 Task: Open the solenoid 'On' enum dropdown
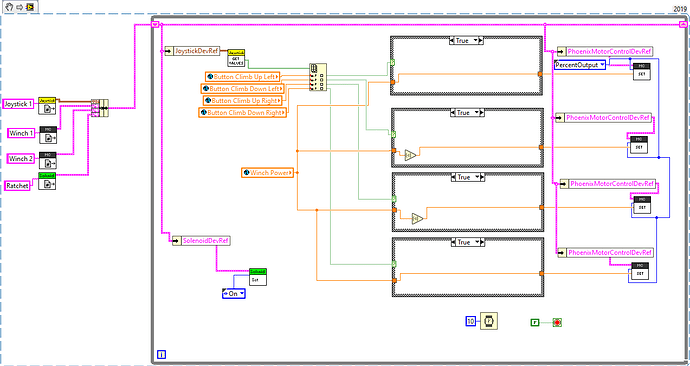(x=234, y=293)
